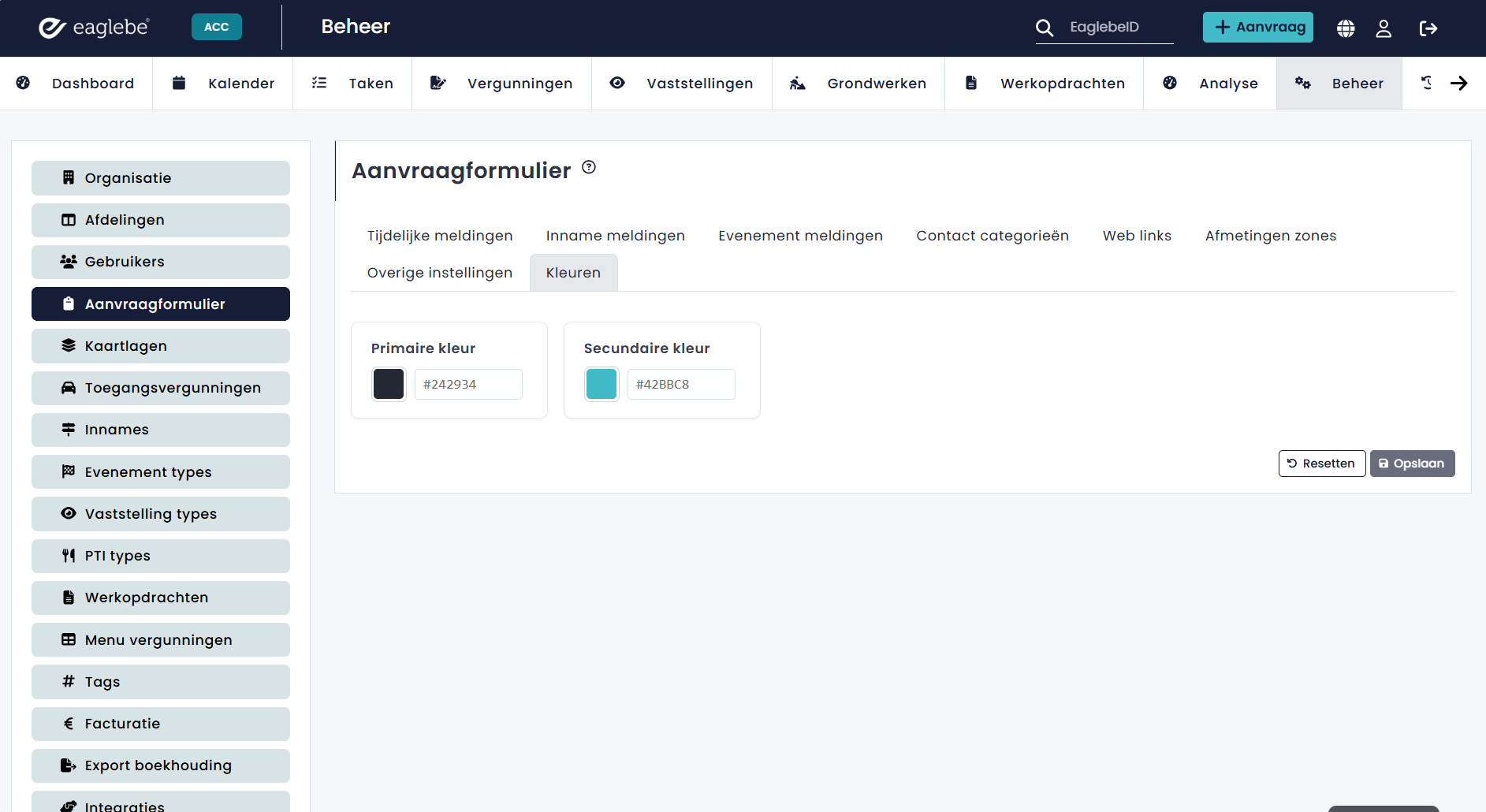This screenshot has height=812, width=1486.
Task: Open Innames in the sidebar
Action: pyautogui.click(x=161, y=430)
